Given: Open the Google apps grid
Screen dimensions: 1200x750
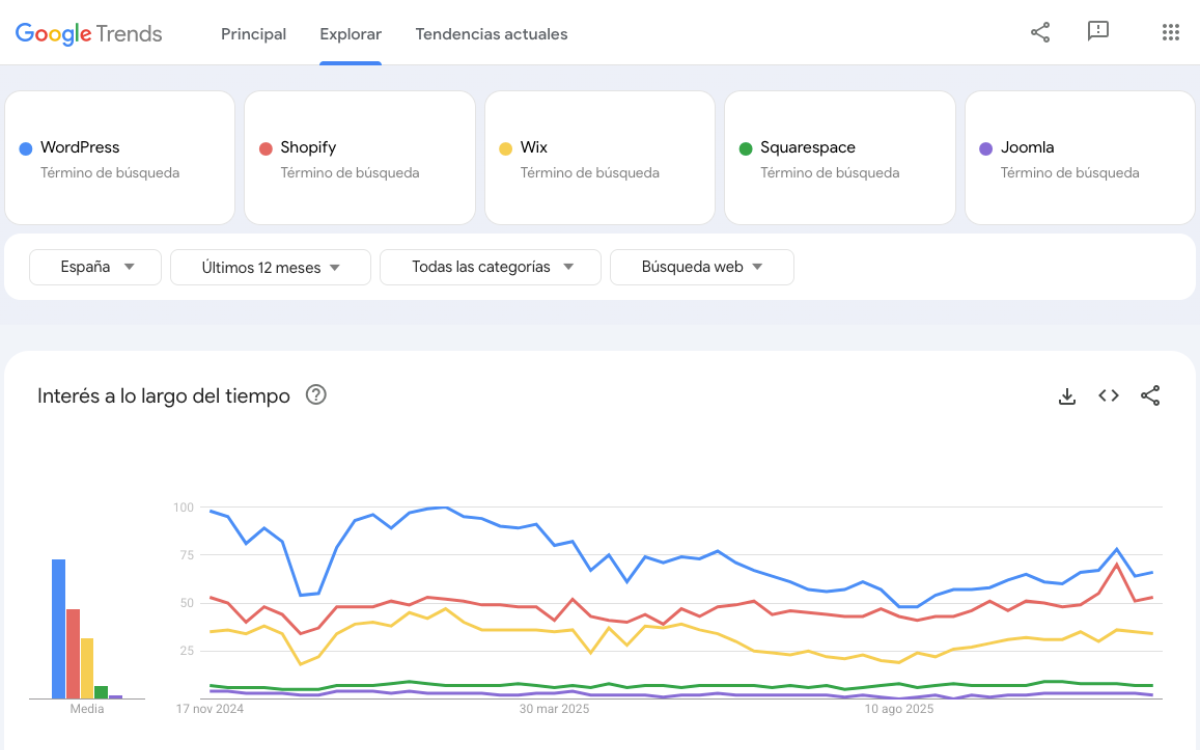Looking at the screenshot, I should pyautogui.click(x=1171, y=32).
